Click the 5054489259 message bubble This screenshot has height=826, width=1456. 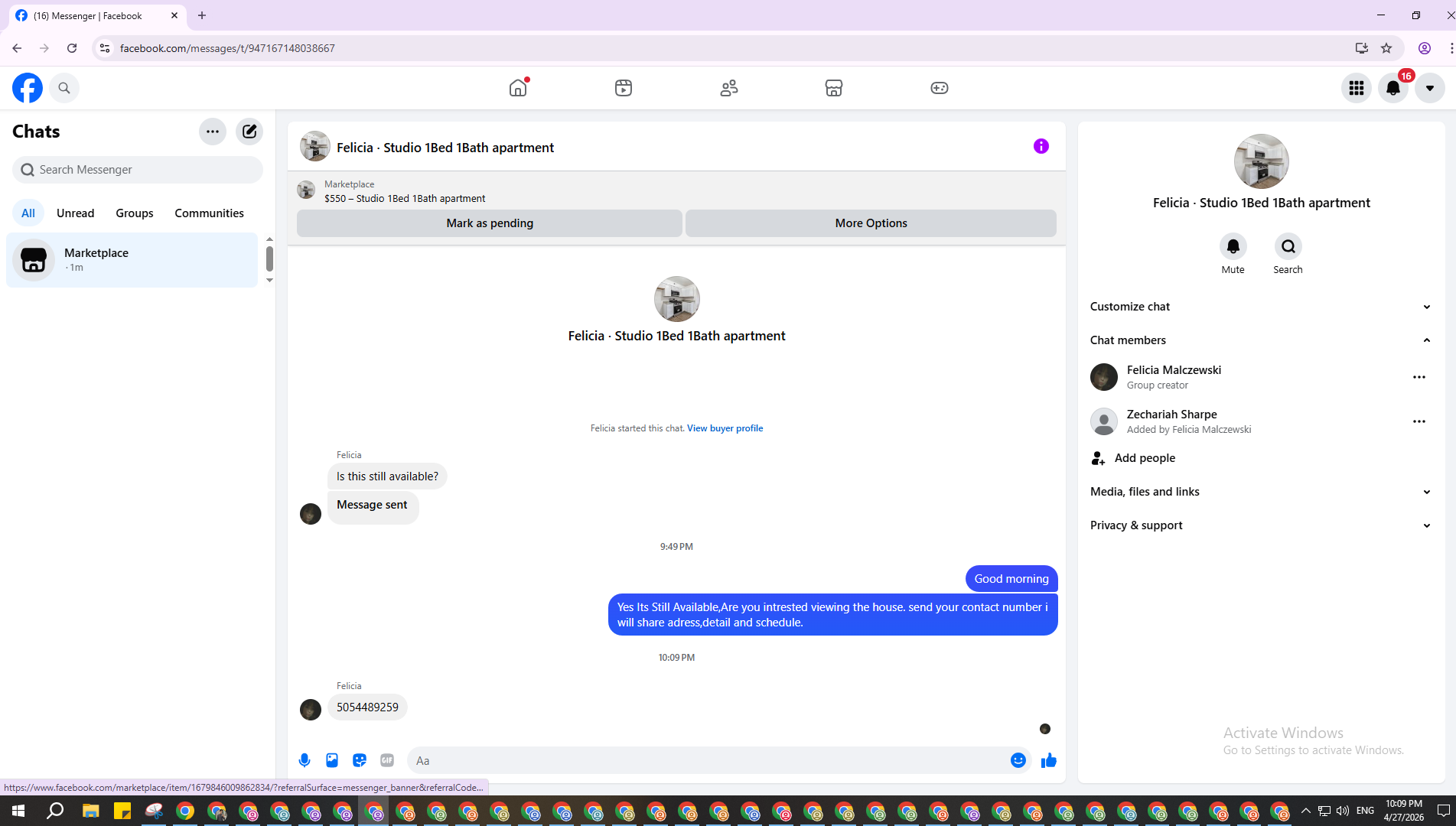(x=367, y=707)
